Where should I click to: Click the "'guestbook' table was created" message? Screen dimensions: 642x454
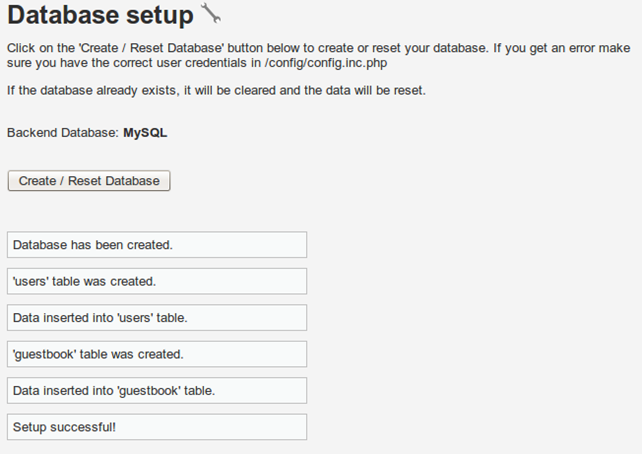click(98, 354)
